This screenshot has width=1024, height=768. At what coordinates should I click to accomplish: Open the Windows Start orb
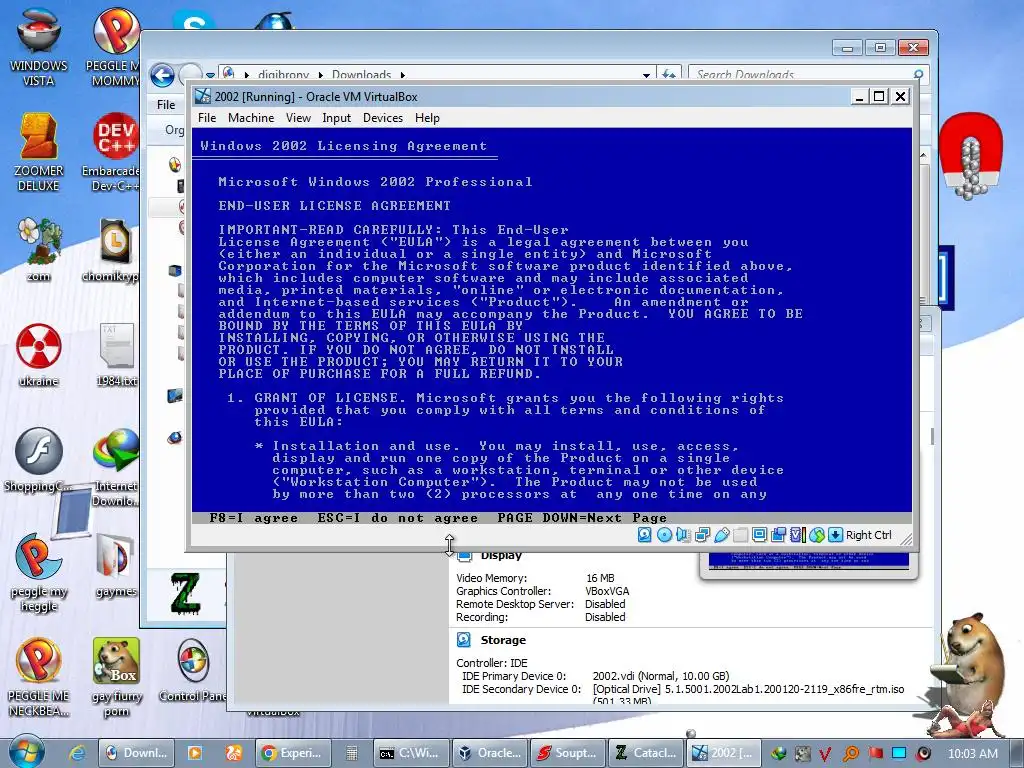coord(26,752)
